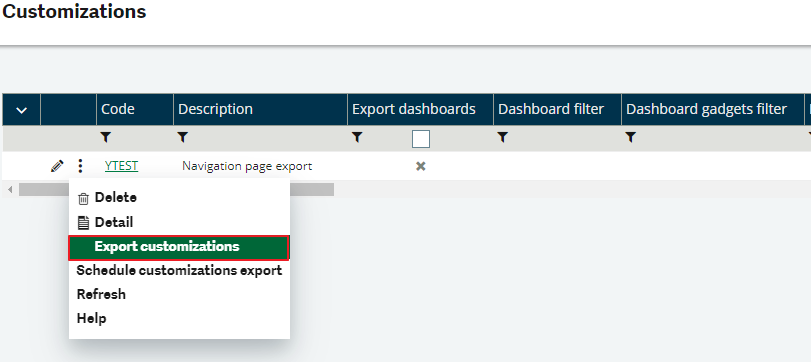This screenshot has height=362, width=811.
Task: Open the three-dot actions menu for YTEST
Action: pyautogui.click(x=80, y=166)
